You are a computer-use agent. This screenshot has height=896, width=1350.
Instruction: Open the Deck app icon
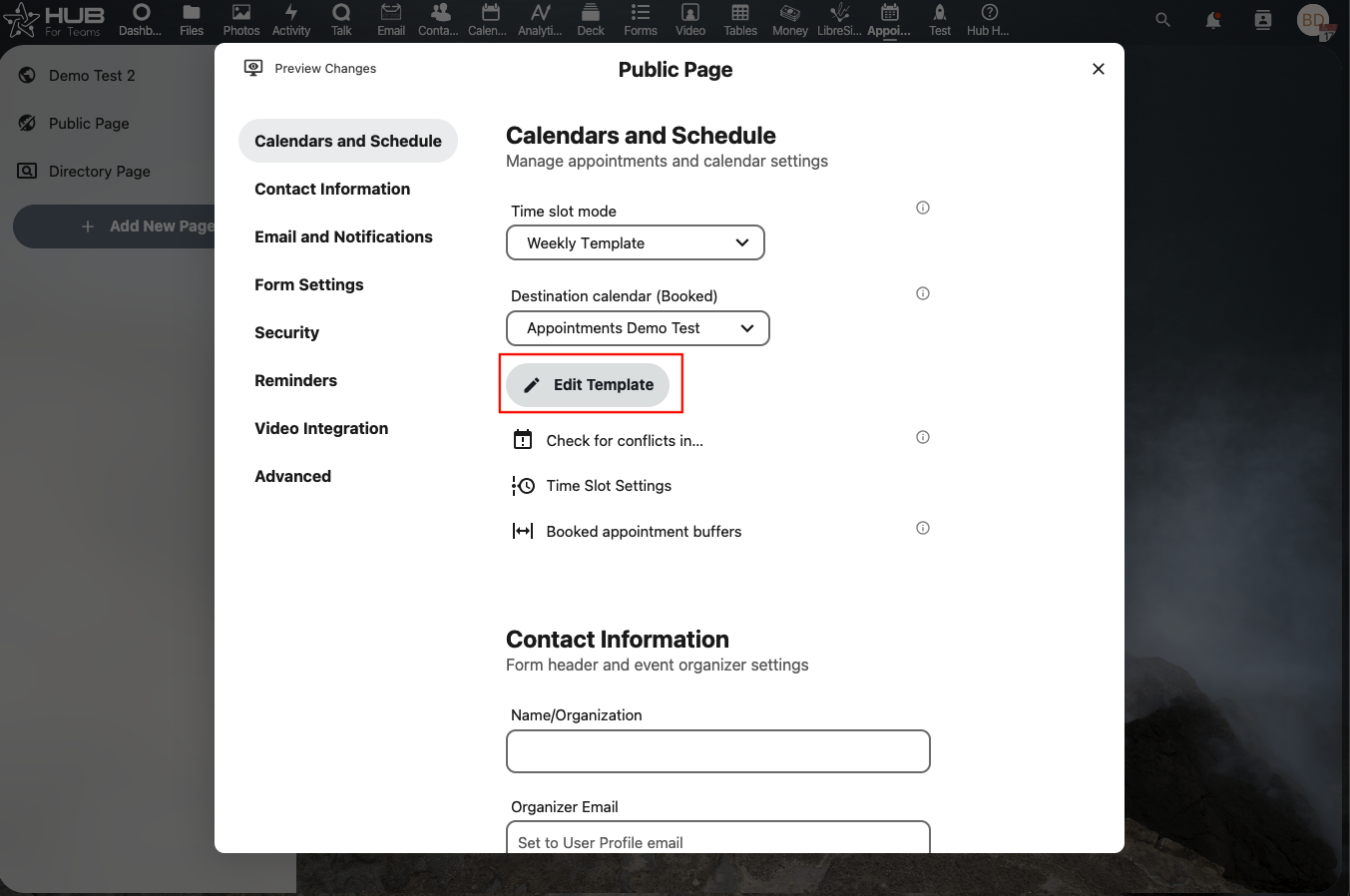coord(591,20)
